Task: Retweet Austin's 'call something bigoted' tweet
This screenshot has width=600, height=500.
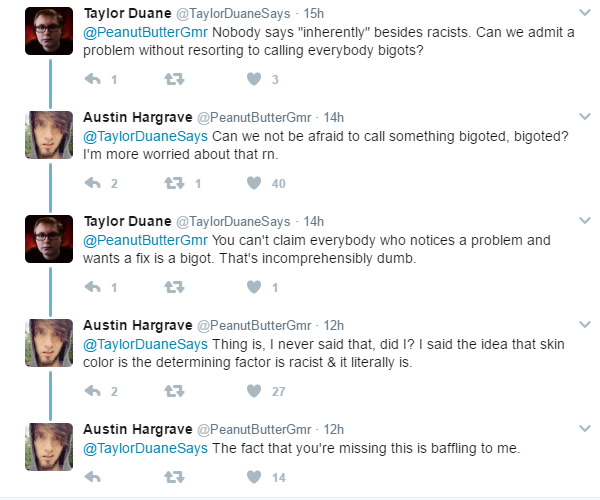Action: click(174, 183)
